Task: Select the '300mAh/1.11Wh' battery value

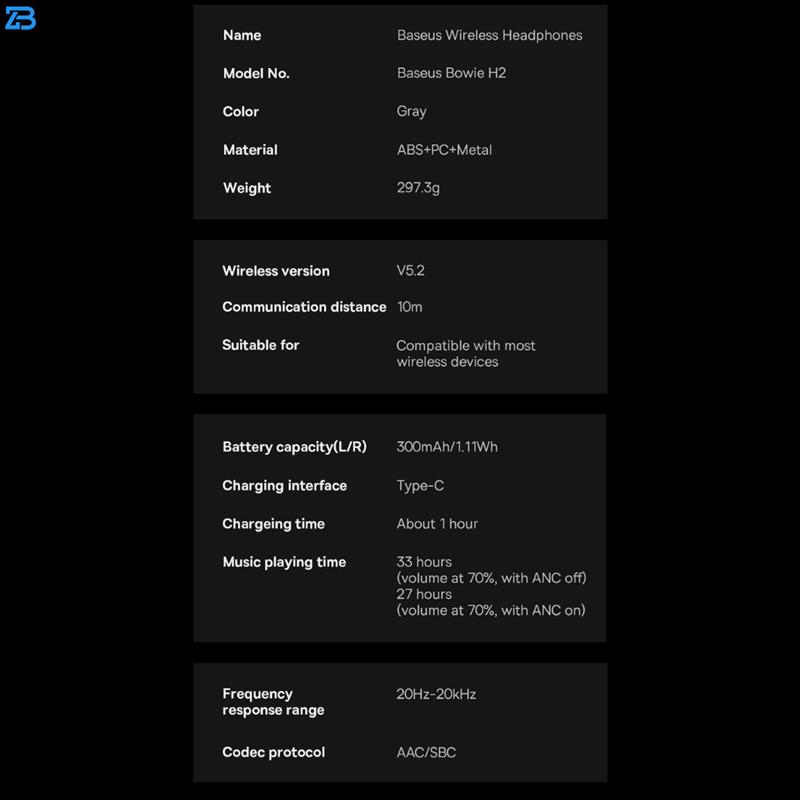Action: [447, 447]
